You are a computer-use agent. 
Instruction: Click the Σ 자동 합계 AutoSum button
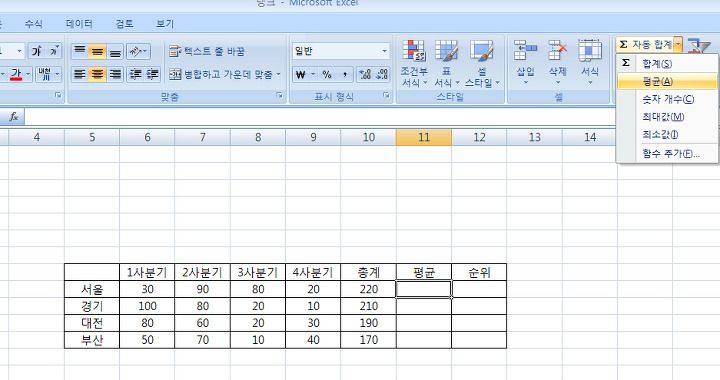645,45
